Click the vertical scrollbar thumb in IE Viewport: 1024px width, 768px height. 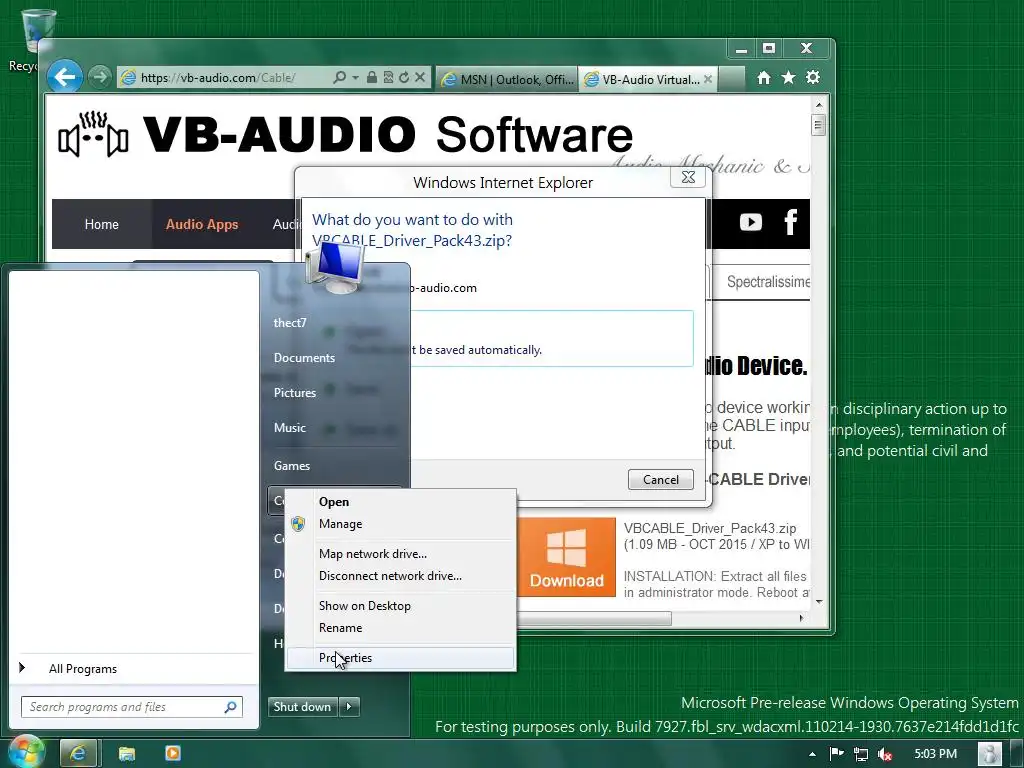pos(818,124)
